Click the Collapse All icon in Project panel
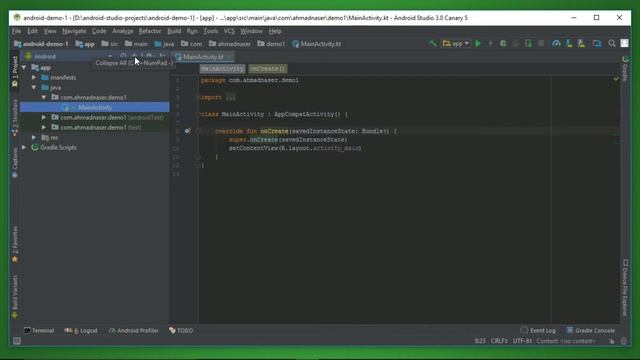This screenshot has height=360, width=640. 134,56
